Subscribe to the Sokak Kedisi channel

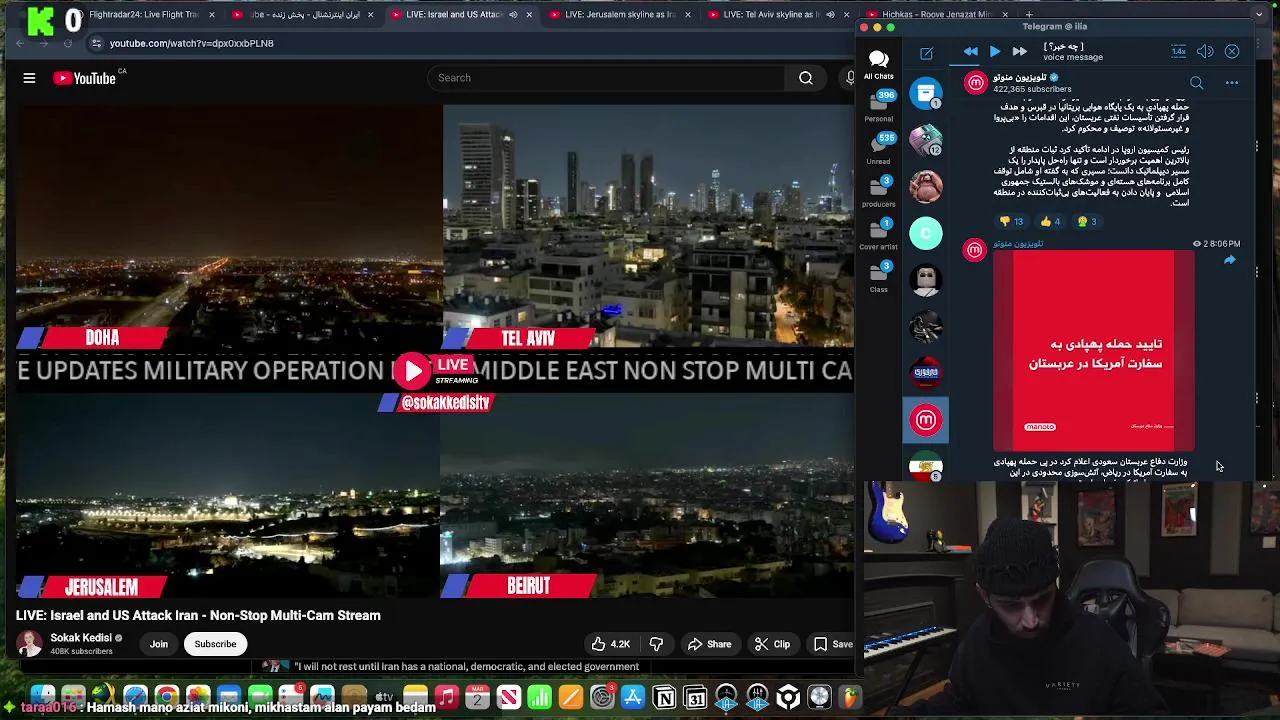(x=215, y=644)
